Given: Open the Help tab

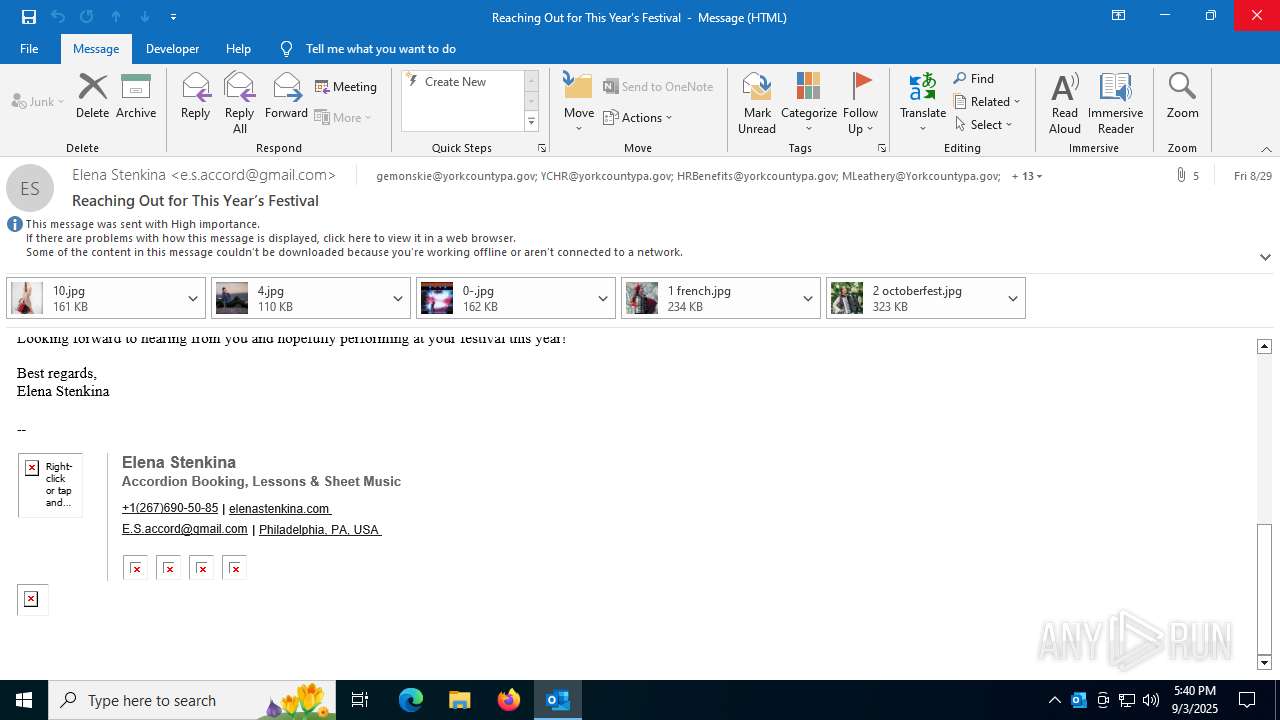Looking at the screenshot, I should pyautogui.click(x=238, y=49).
